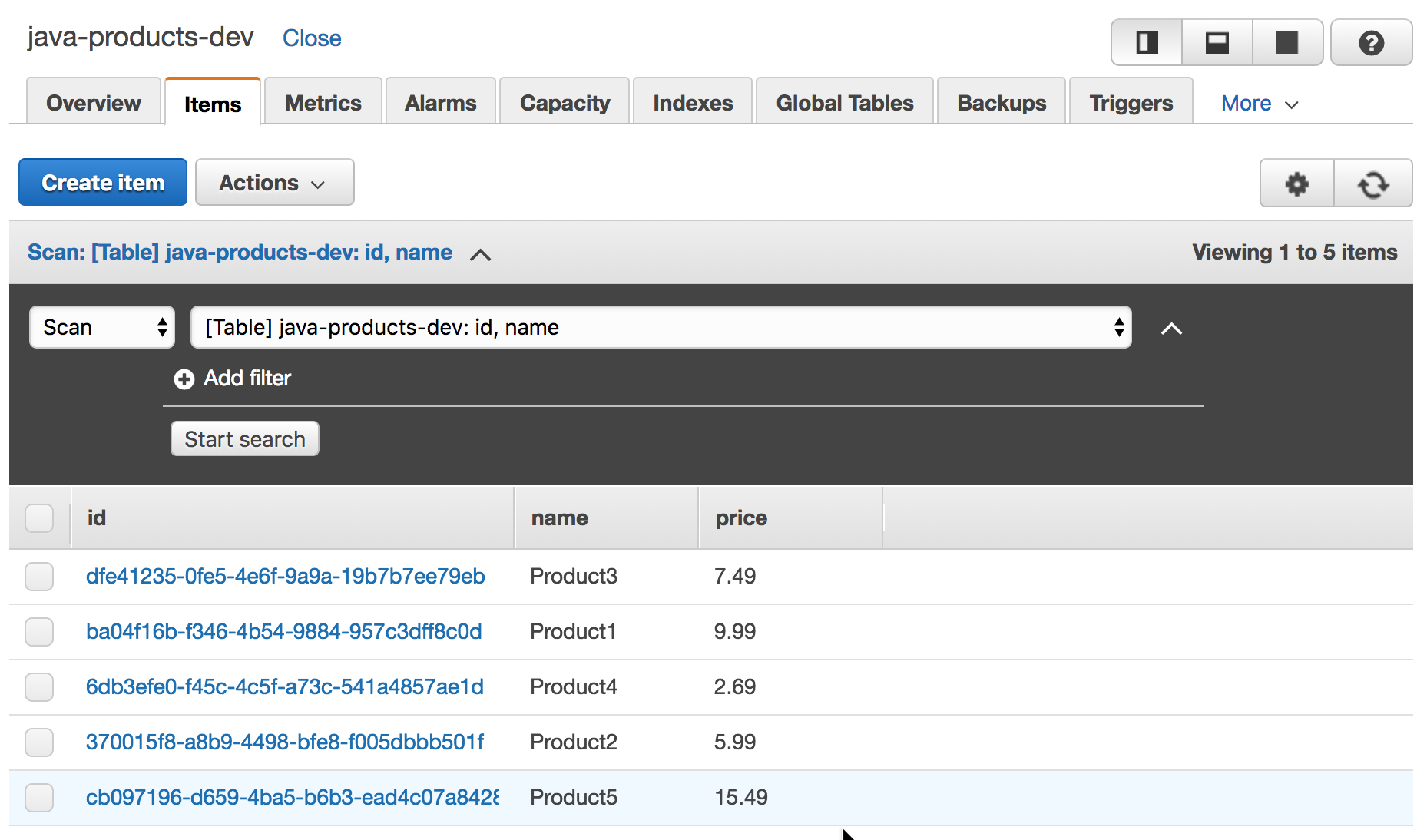1427x840 pixels.
Task: Open help via question mark icon
Action: coord(1371,43)
